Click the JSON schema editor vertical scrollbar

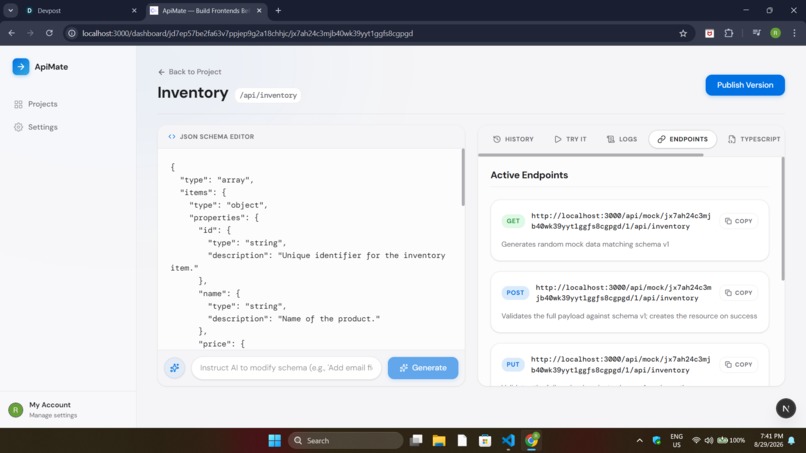coord(463,177)
